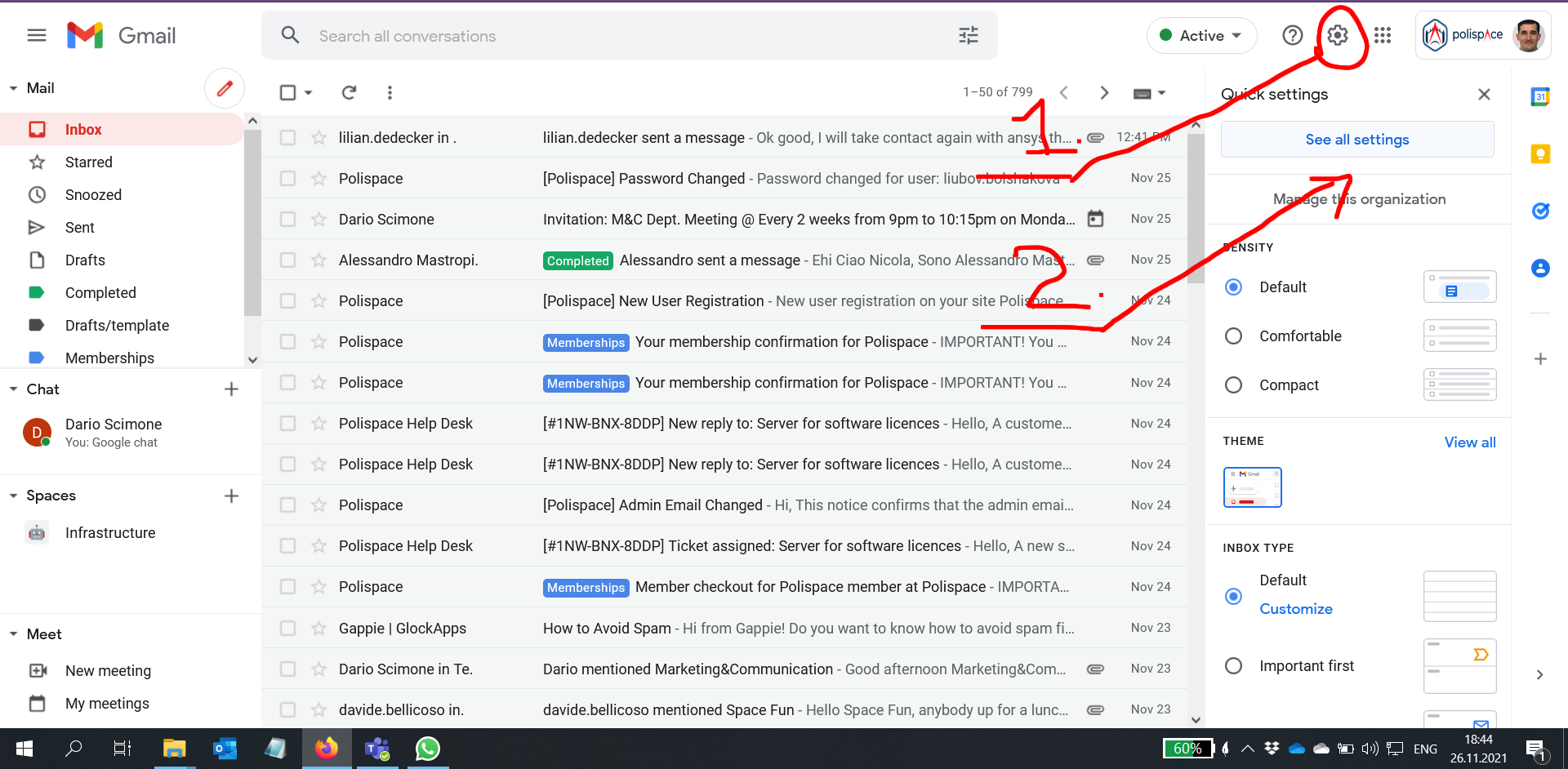Close the Quick settings panel
The height and width of the screenshot is (769, 1568).
click(1484, 94)
